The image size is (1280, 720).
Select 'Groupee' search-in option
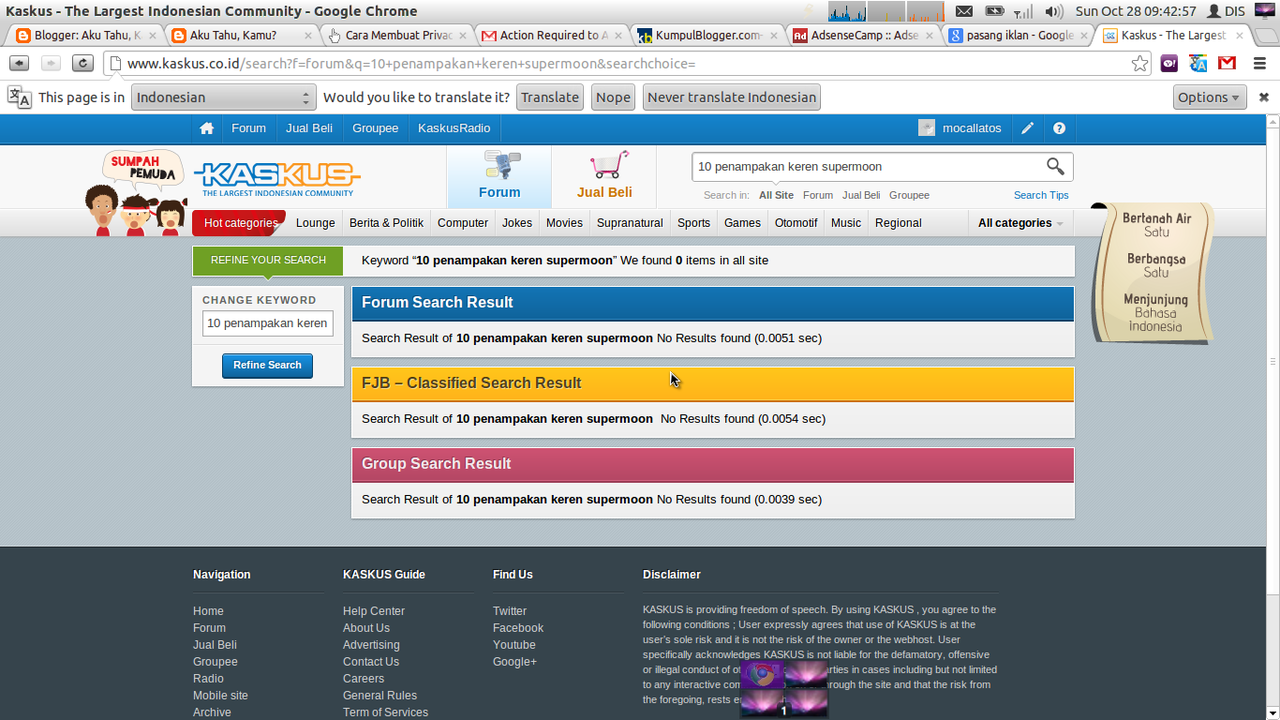pos(909,195)
